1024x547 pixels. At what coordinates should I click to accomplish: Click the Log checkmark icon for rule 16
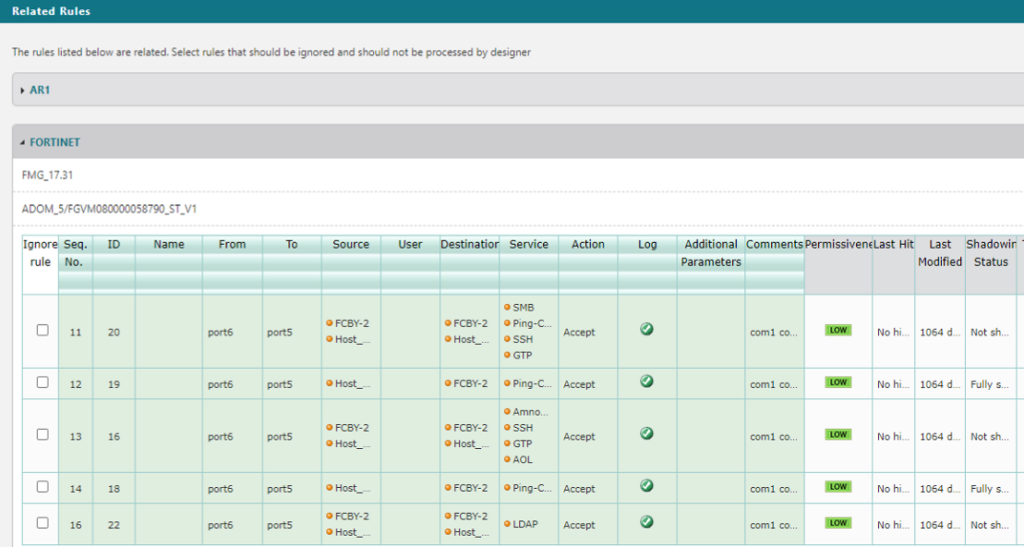click(x=646, y=434)
